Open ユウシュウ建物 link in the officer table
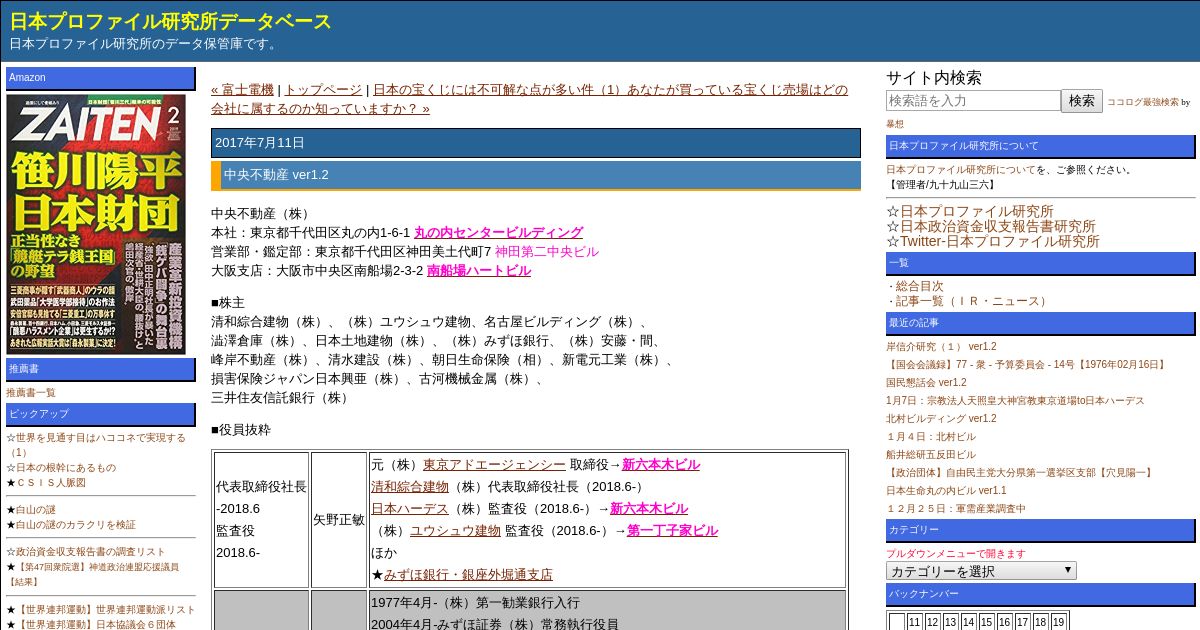The width and height of the screenshot is (1200, 630). 455,530
